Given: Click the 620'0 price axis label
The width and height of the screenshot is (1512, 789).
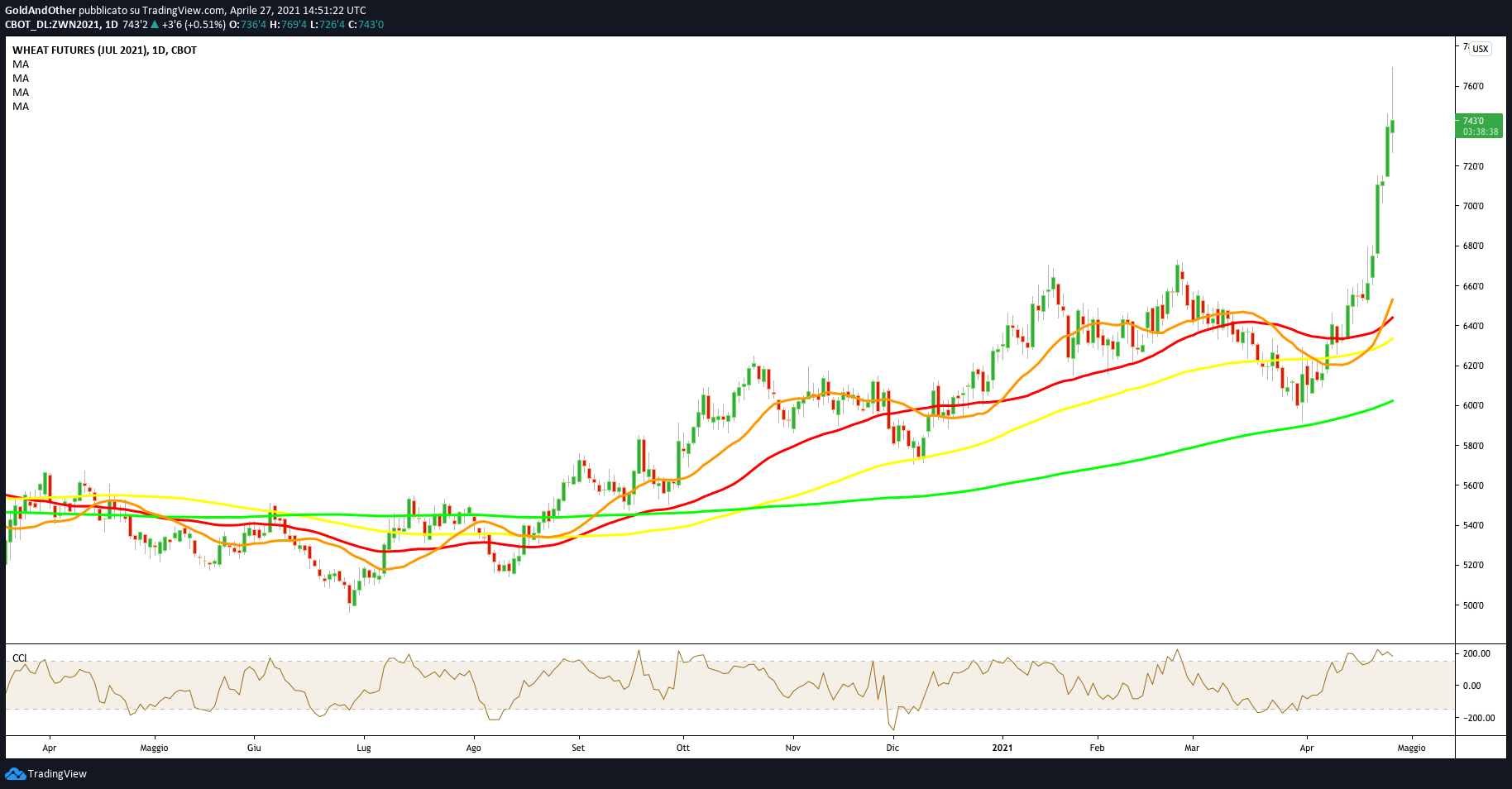Looking at the screenshot, I should (1473, 366).
